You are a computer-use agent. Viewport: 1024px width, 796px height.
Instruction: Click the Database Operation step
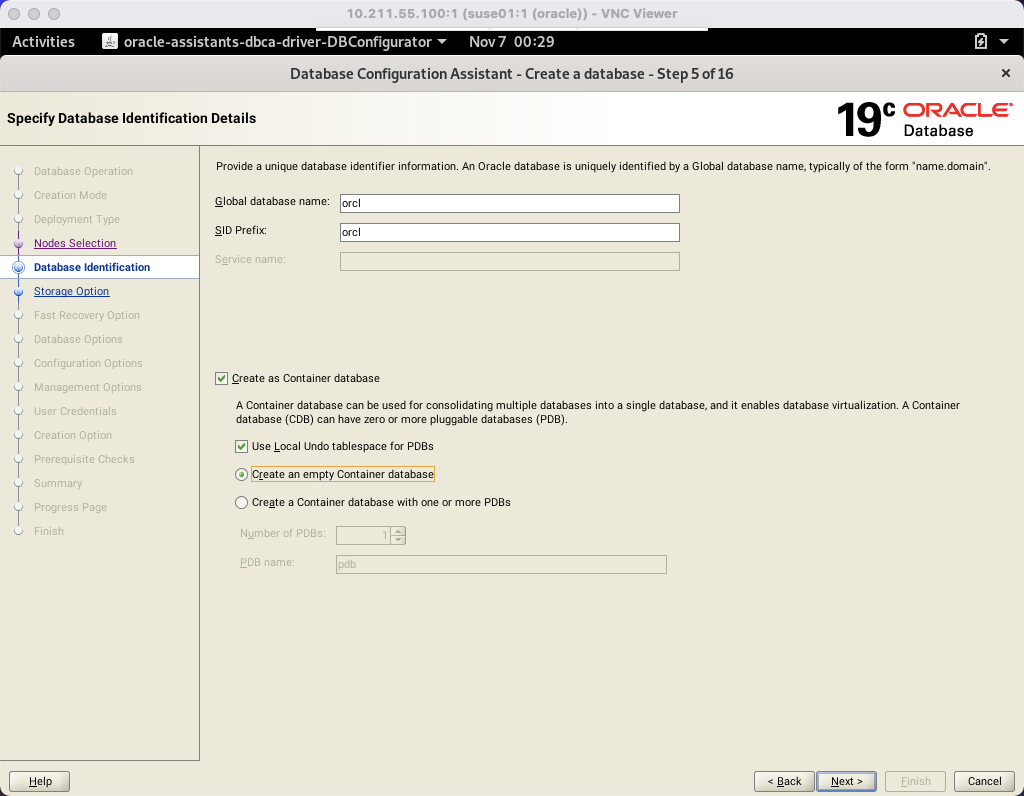83,171
